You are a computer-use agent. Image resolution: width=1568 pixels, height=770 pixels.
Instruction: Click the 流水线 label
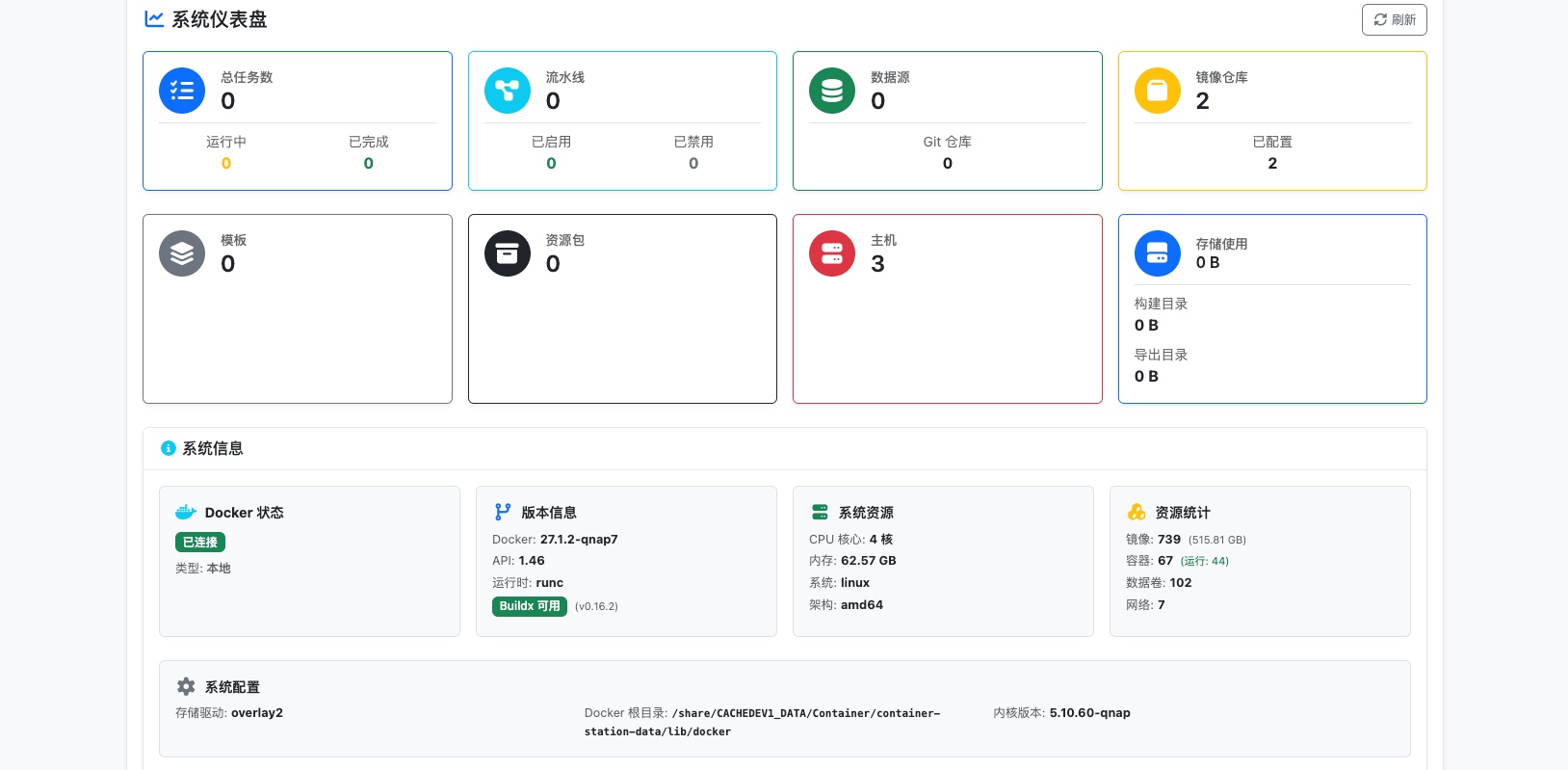[x=565, y=77]
